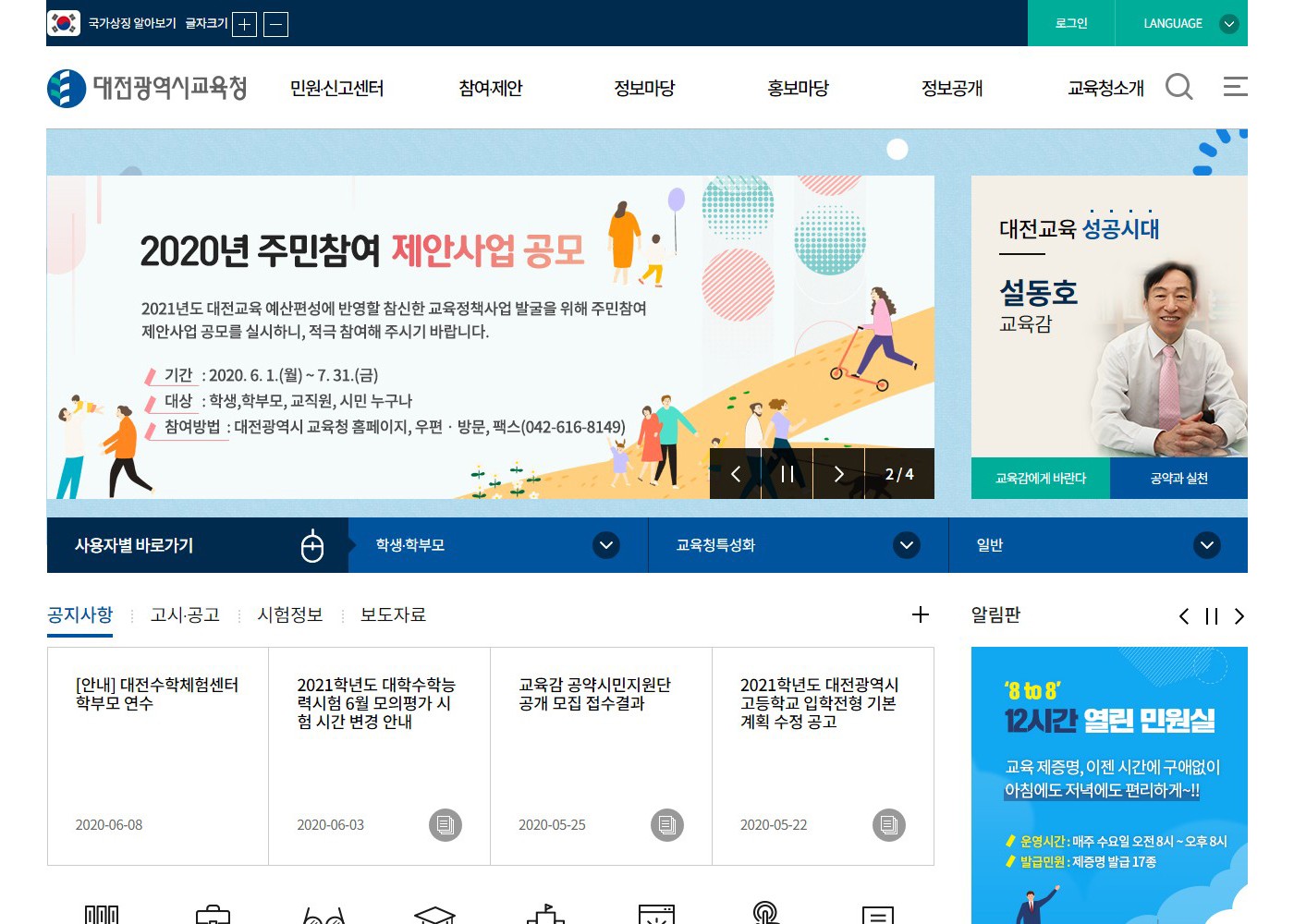
Task: Click the 대전광역시교육청 logo
Action: [148, 88]
